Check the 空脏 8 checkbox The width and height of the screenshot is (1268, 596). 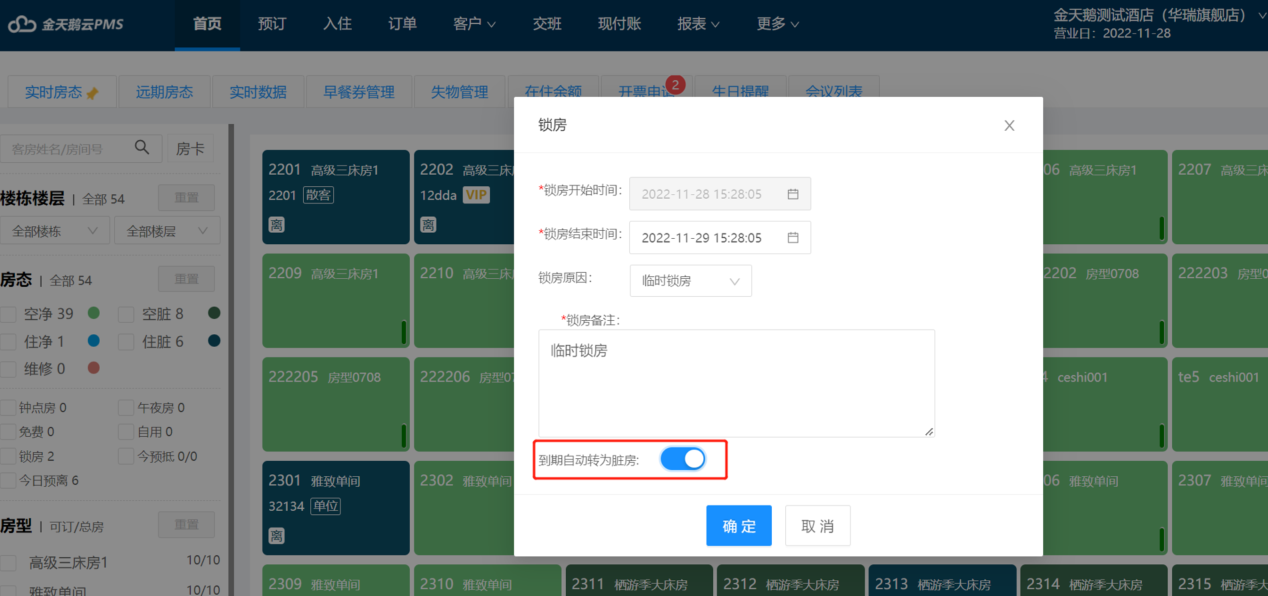pos(126,314)
